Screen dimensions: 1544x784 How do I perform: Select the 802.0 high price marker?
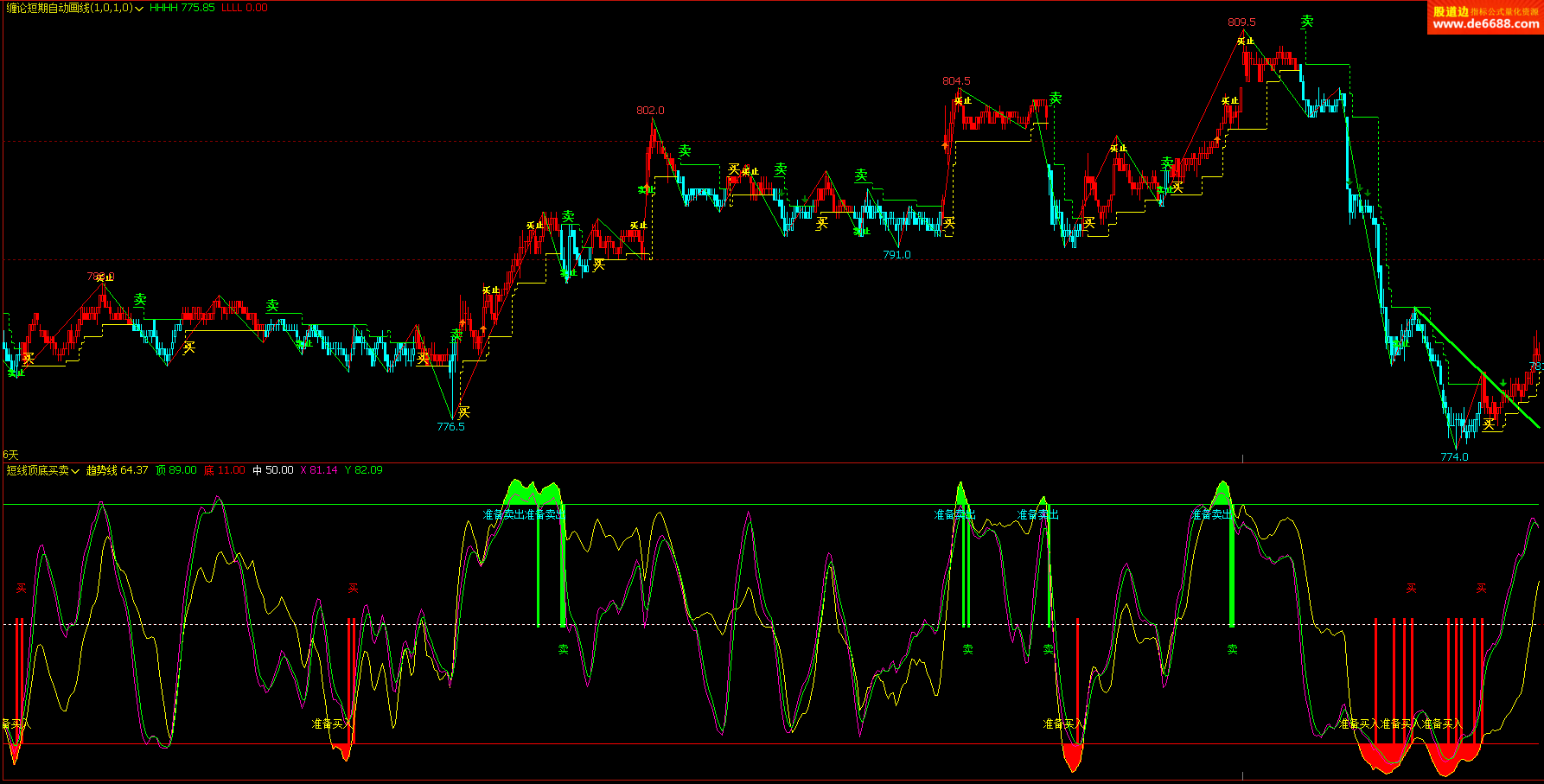[x=650, y=111]
